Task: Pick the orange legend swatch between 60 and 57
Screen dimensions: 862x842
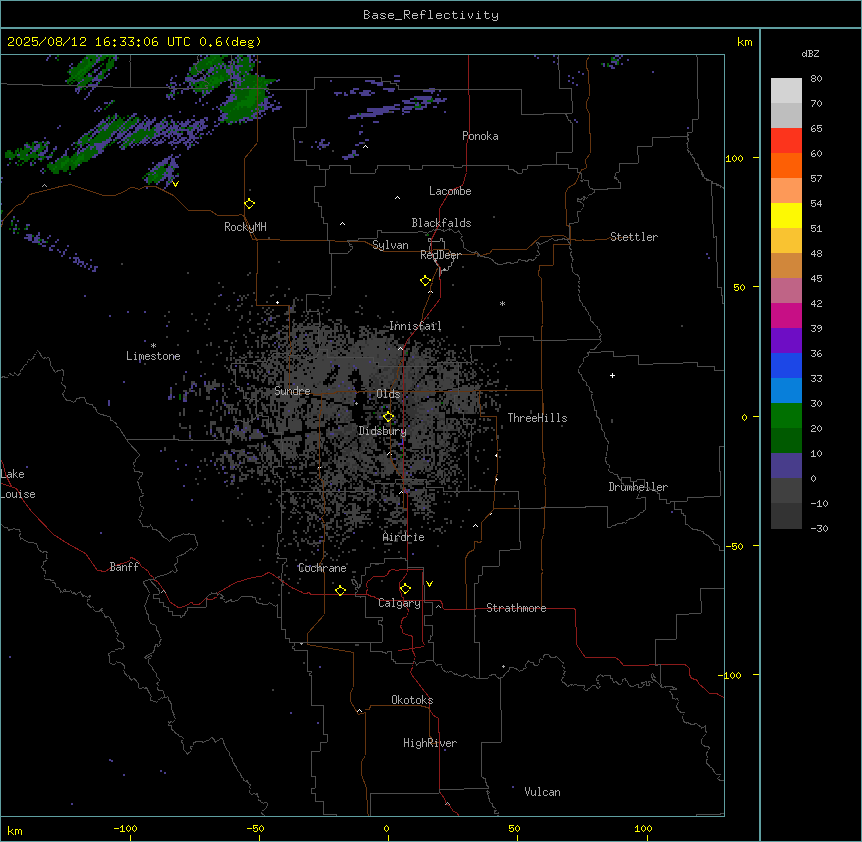Action: [x=786, y=165]
